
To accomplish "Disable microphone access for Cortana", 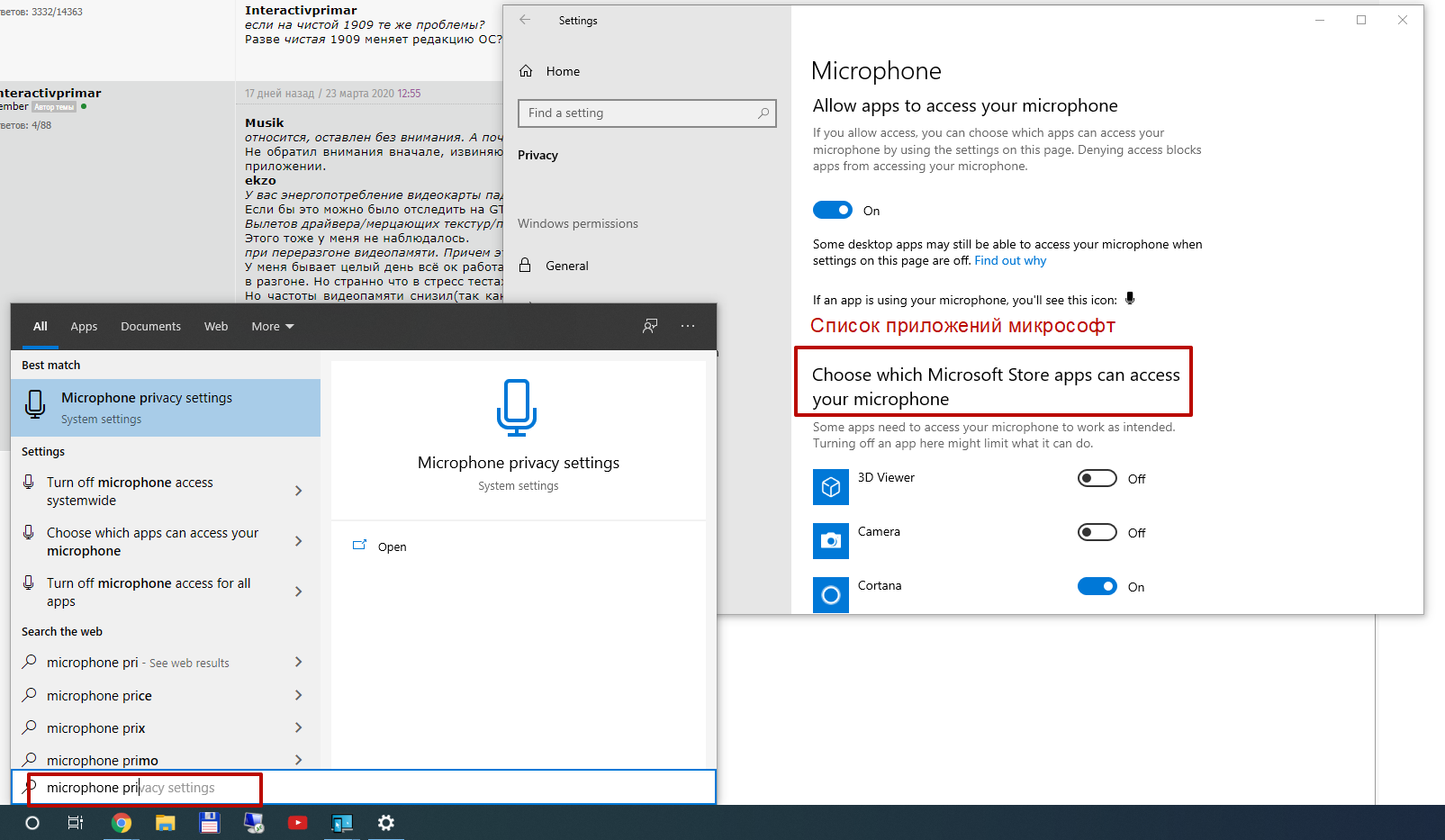I will tap(1097, 586).
